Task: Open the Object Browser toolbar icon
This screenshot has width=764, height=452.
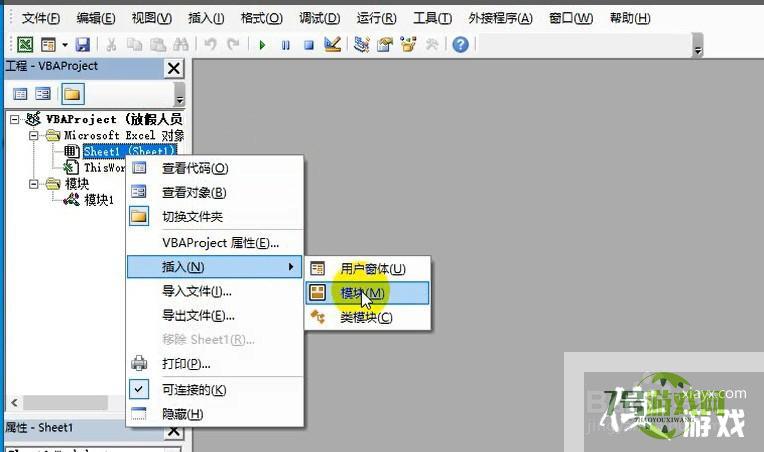Action: pyautogui.click(x=408, y=45)
